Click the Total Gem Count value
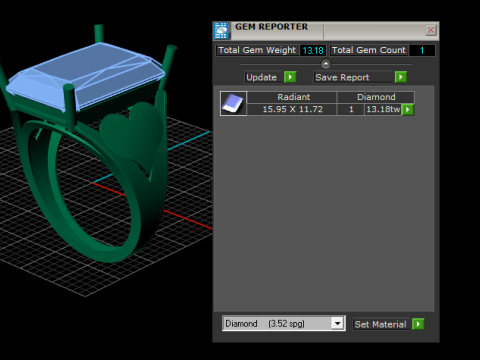 click(422, 50)
